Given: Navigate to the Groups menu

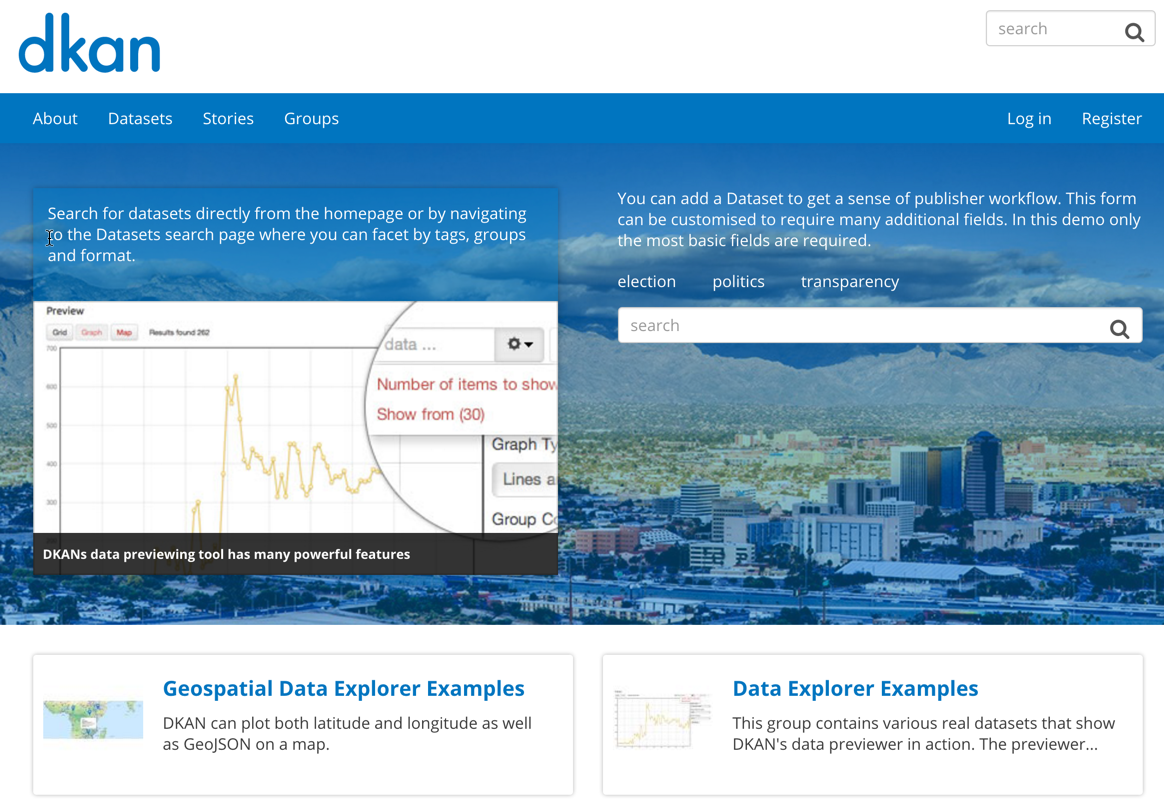Looking at the screenshot, I should pyautogui.click(x=311, y=119).
